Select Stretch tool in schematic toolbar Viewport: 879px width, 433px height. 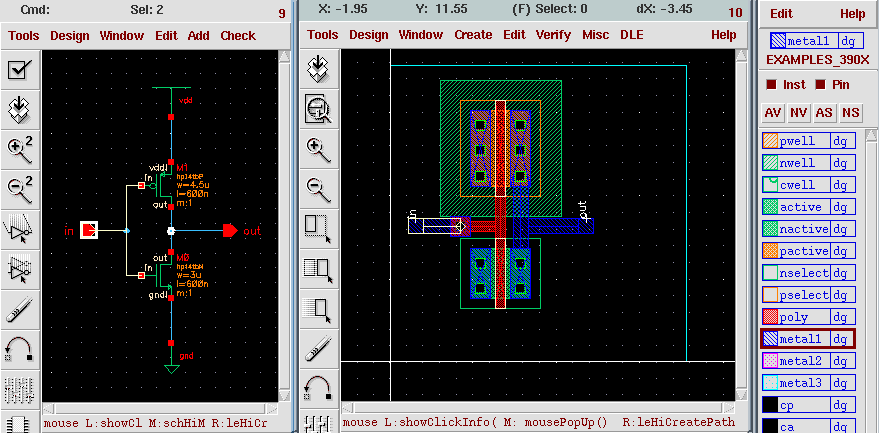pyautogui.click(x=20, y=228)
